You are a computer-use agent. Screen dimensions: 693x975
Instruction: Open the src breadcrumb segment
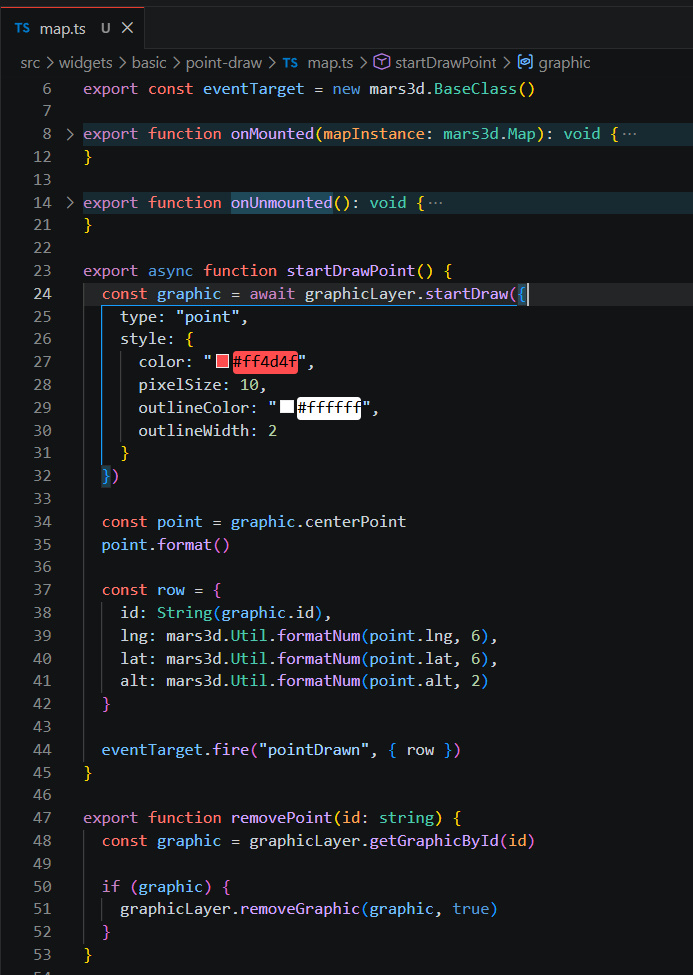coord(30,63)
